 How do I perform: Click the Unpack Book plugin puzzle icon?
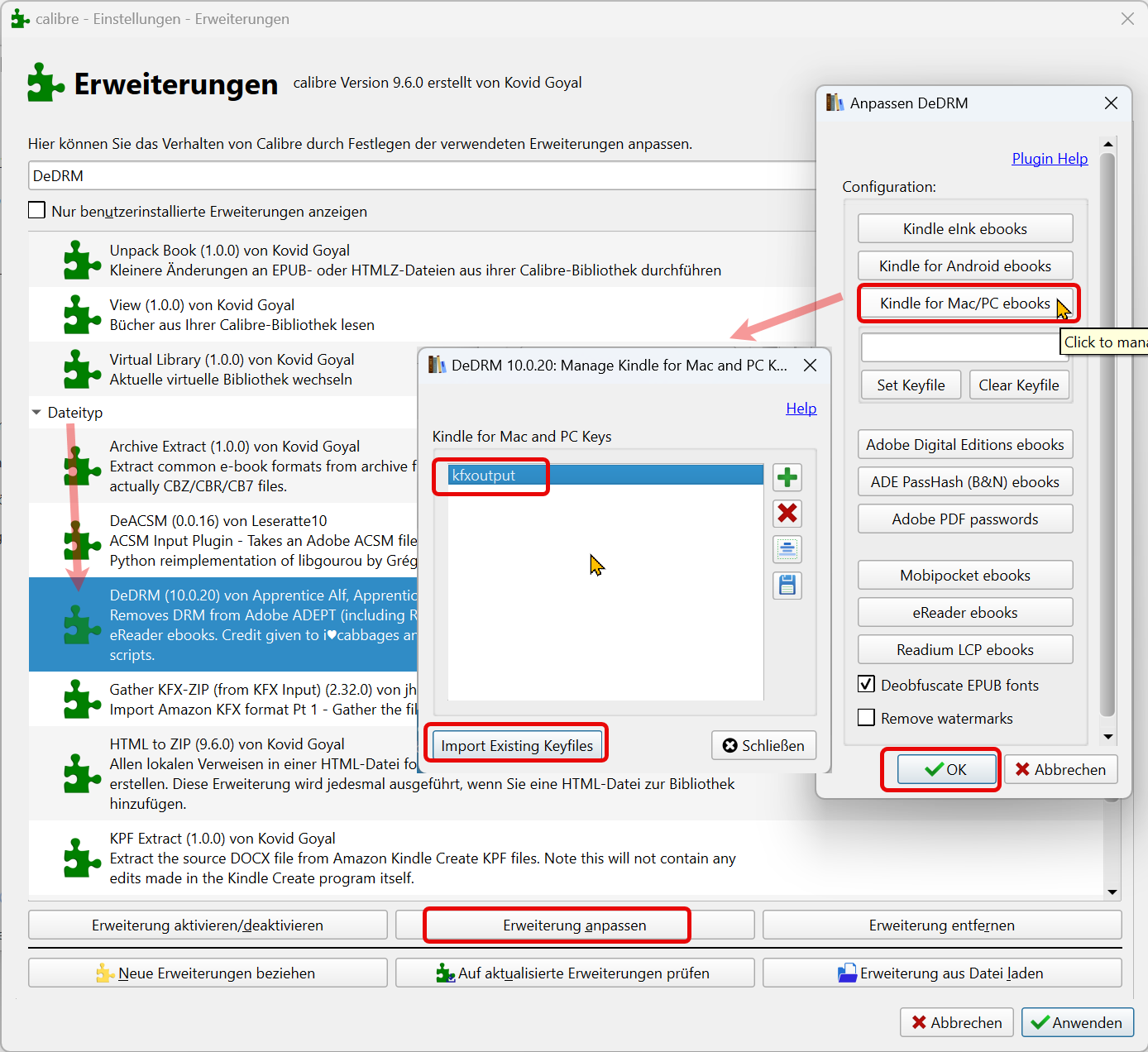(82, 261)
